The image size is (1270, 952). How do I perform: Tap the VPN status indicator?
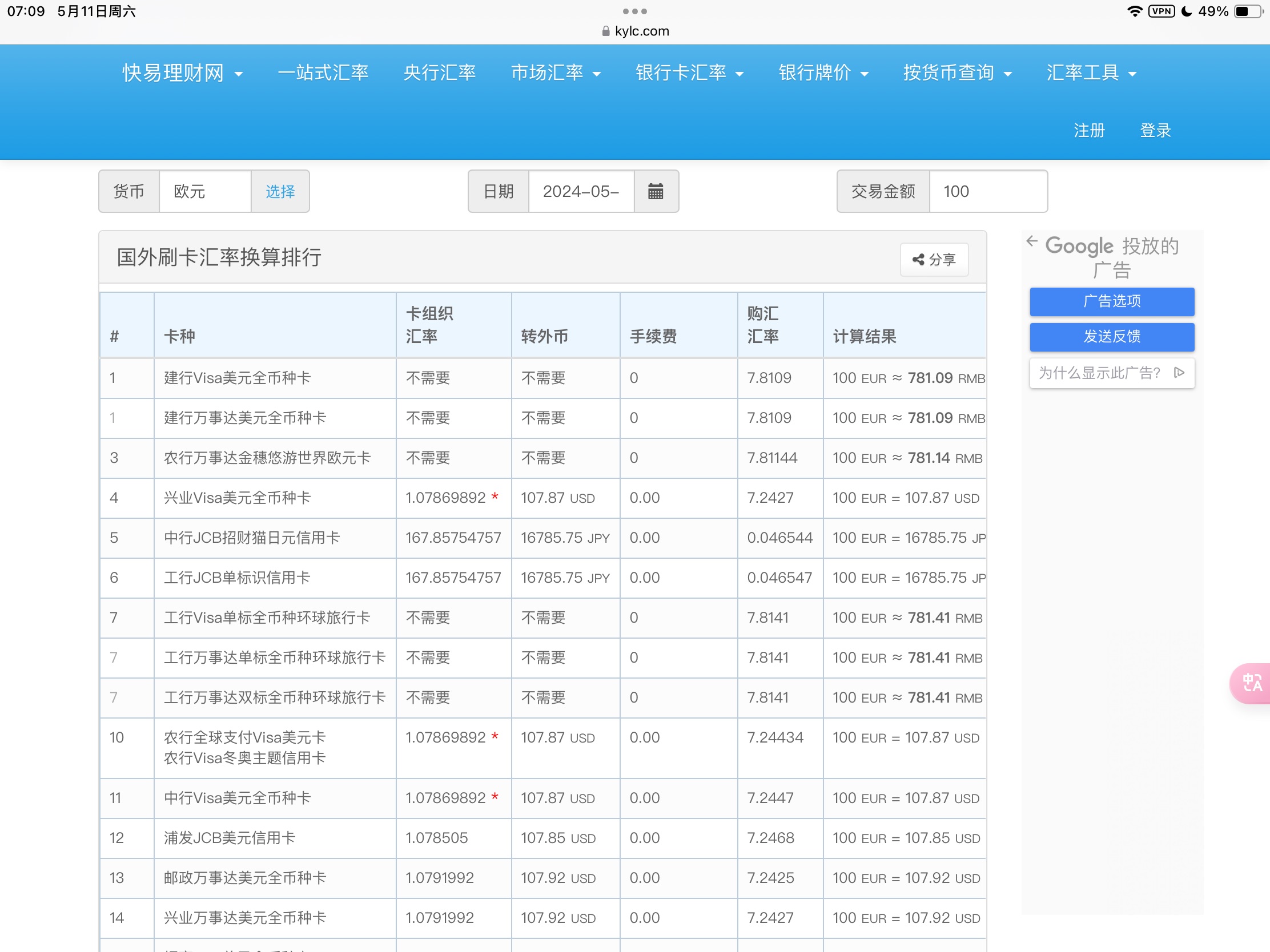coord(1162,11)
